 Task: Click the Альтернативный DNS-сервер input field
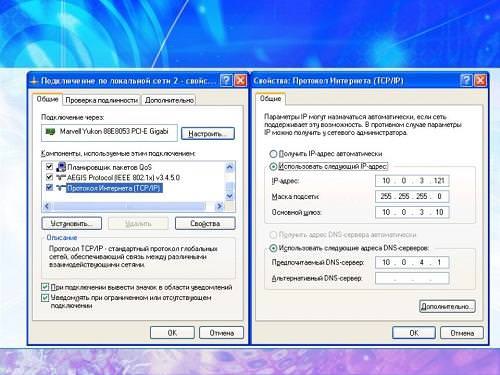(x=412, y=278)
